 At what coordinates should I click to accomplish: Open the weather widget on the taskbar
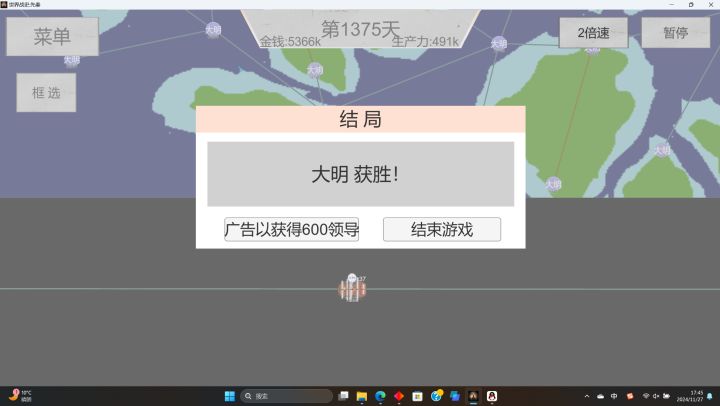tap(20, 396)
